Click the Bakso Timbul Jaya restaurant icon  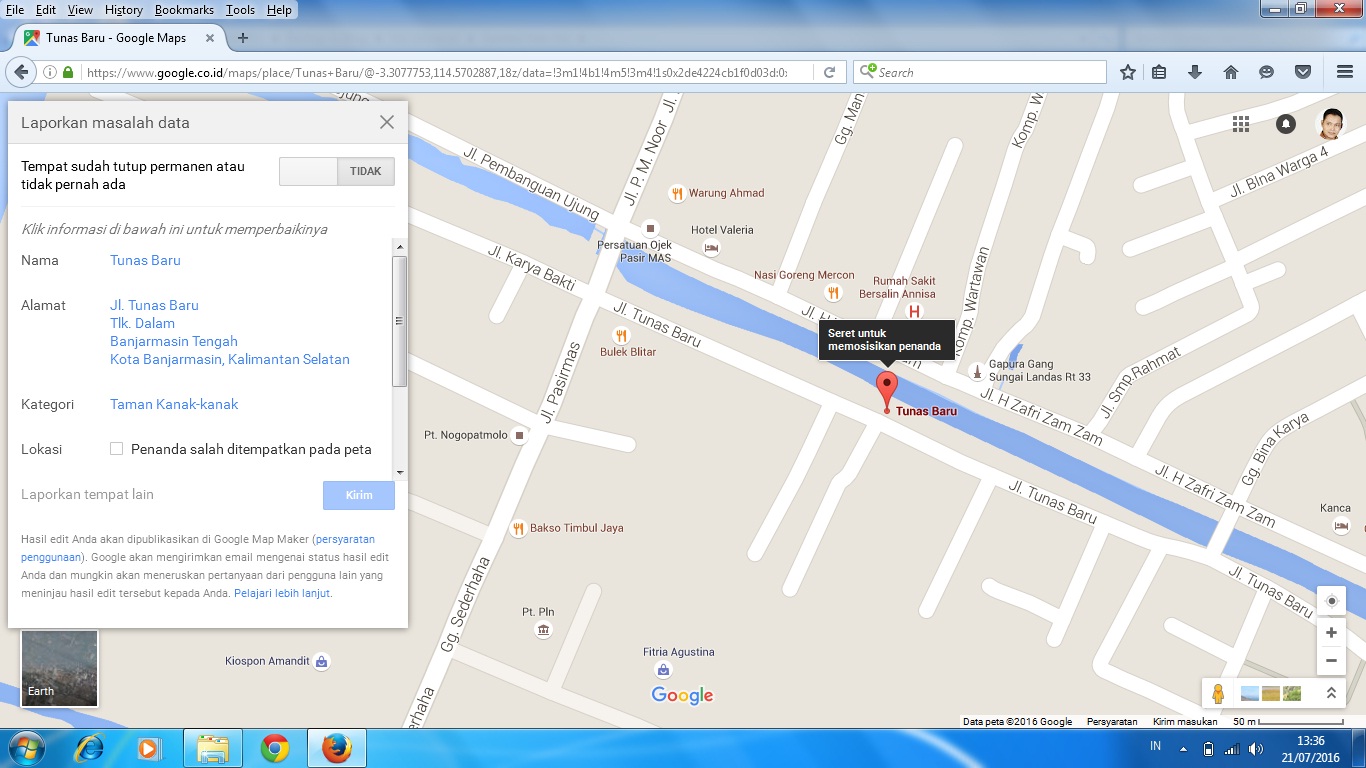(518, 528)
